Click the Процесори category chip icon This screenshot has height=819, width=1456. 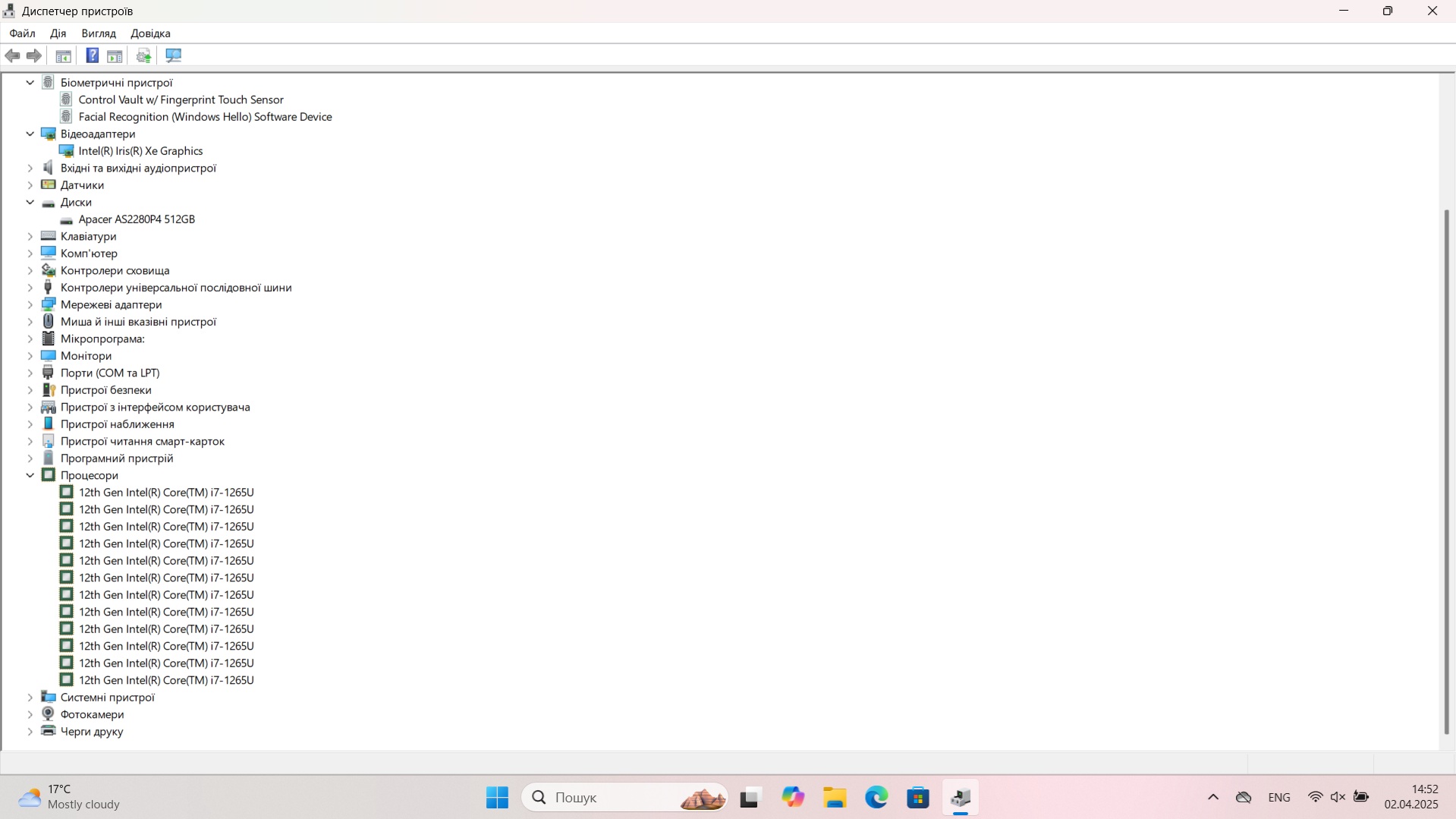tap(49, 475)
